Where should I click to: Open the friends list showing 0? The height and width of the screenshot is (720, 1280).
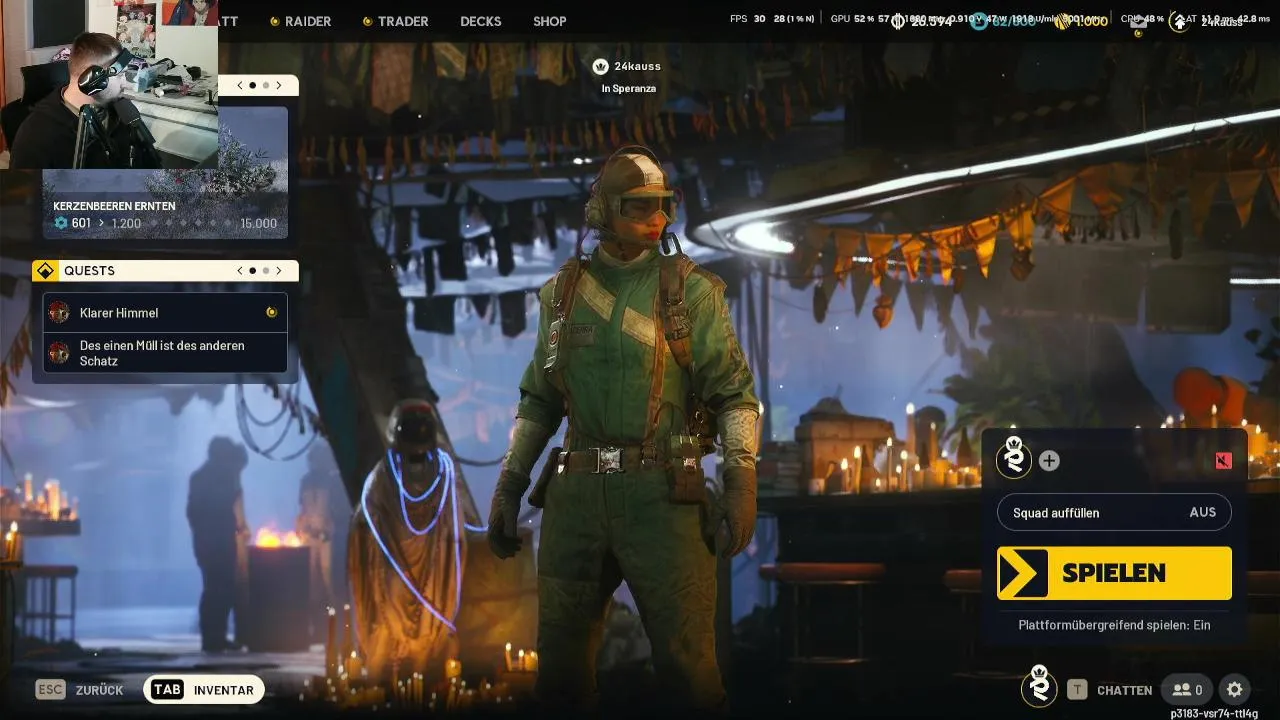pos(1187,690)
